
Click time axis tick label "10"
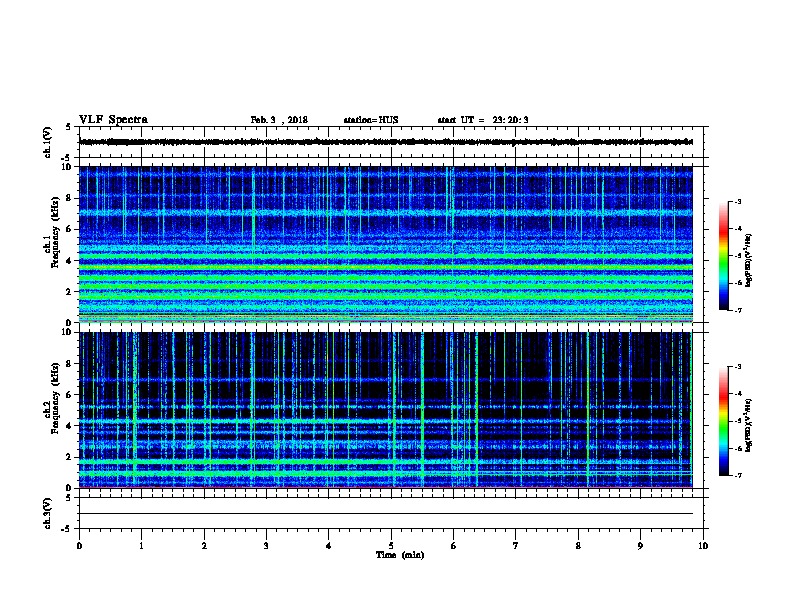703,546
